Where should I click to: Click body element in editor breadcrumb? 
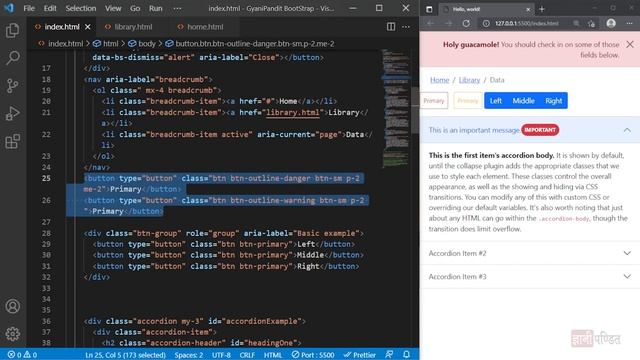tap(142, 44)
